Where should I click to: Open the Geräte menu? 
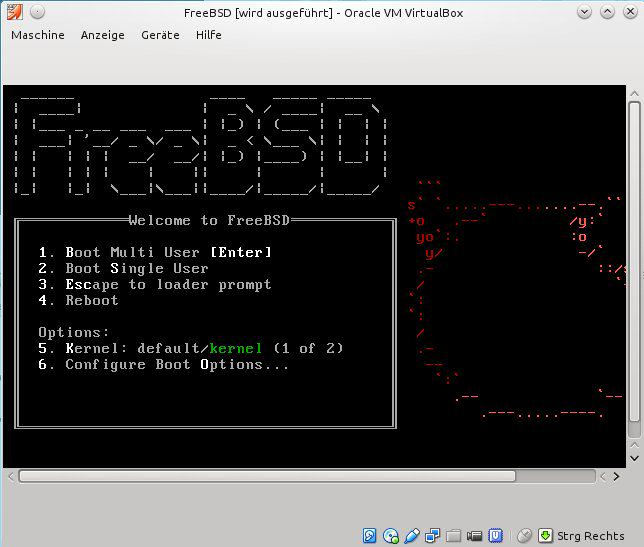[x=160, y=35]
